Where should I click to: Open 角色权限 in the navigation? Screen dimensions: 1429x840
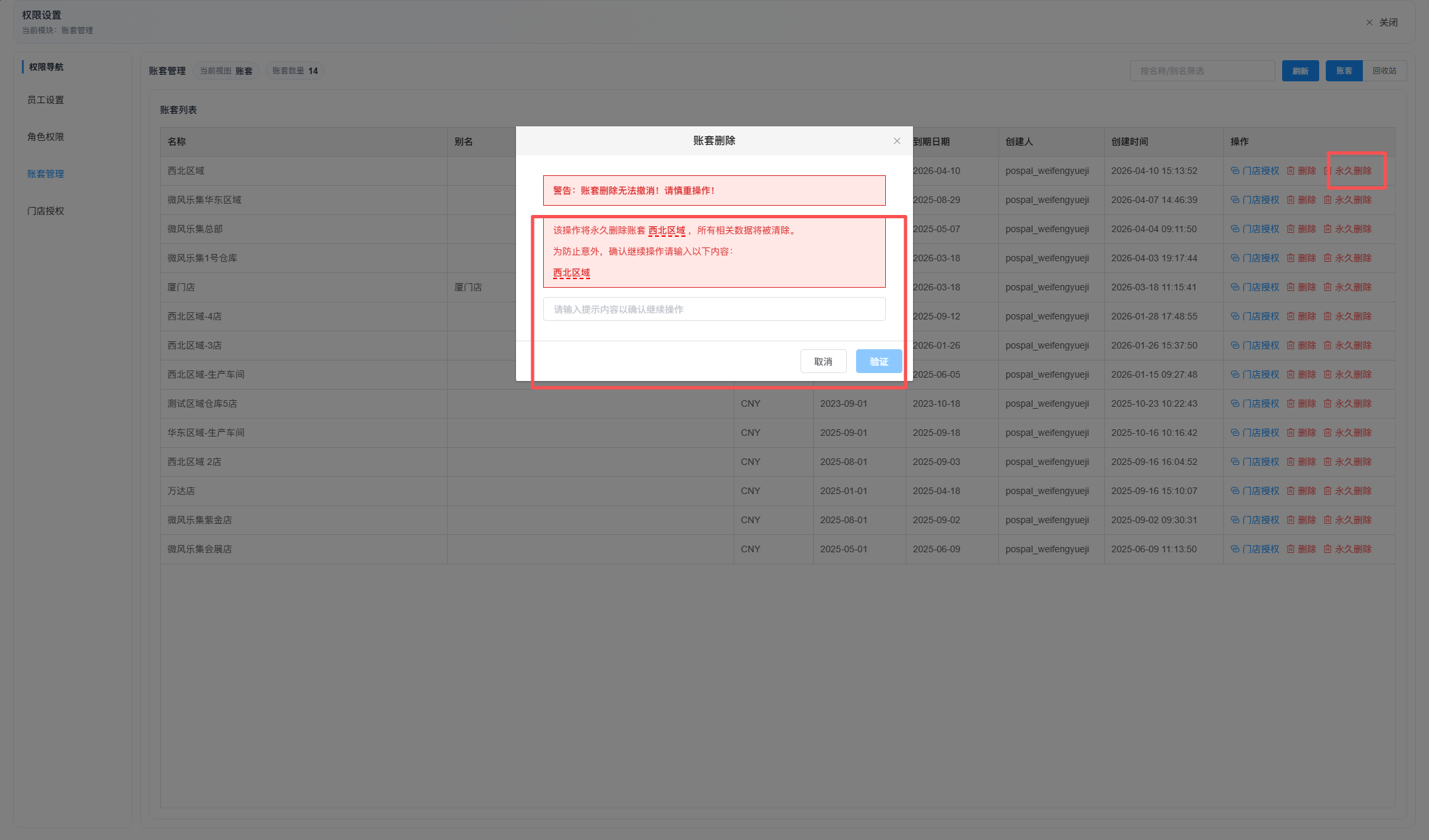pos(46,137)
